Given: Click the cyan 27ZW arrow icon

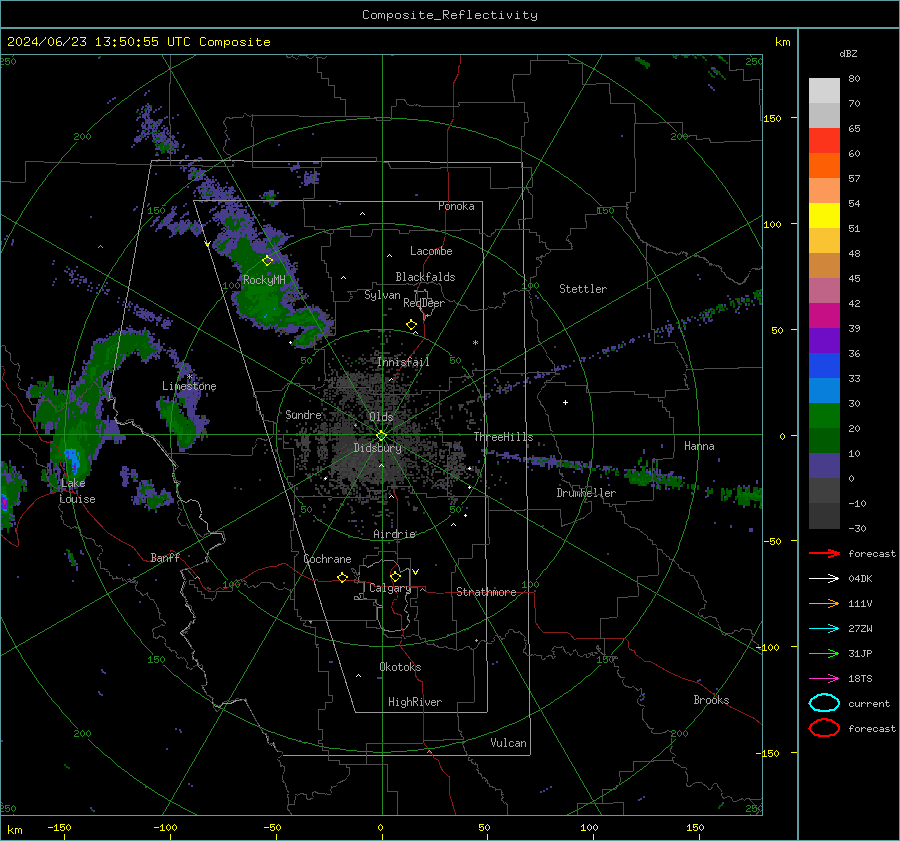Looking at the screenshot, I should pos(824,629).
